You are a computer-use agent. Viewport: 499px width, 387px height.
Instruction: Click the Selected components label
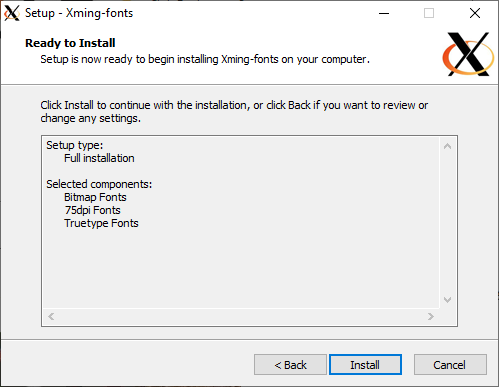tap(99, 184)
